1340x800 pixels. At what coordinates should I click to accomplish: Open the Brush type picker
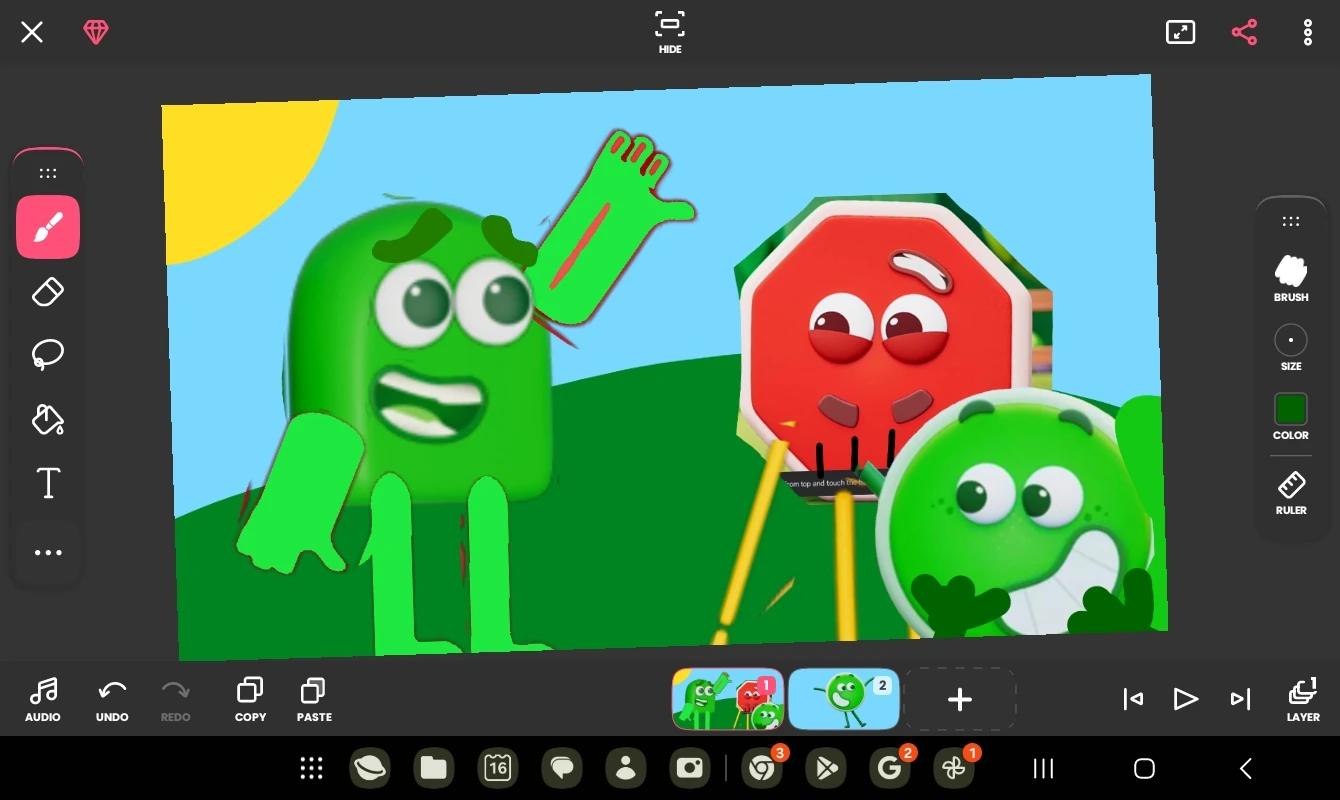(x=1291, y=278)
